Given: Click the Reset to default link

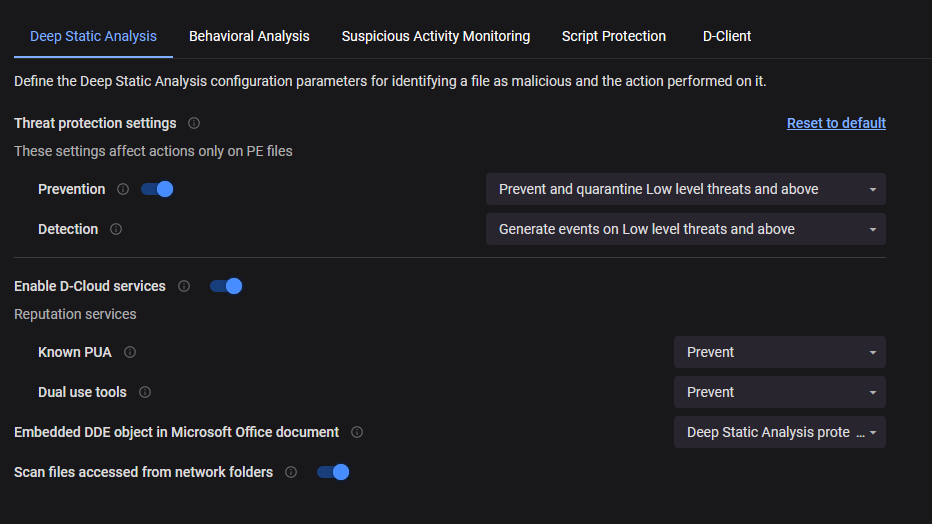Looking at the screenshot, I should 836,123.
